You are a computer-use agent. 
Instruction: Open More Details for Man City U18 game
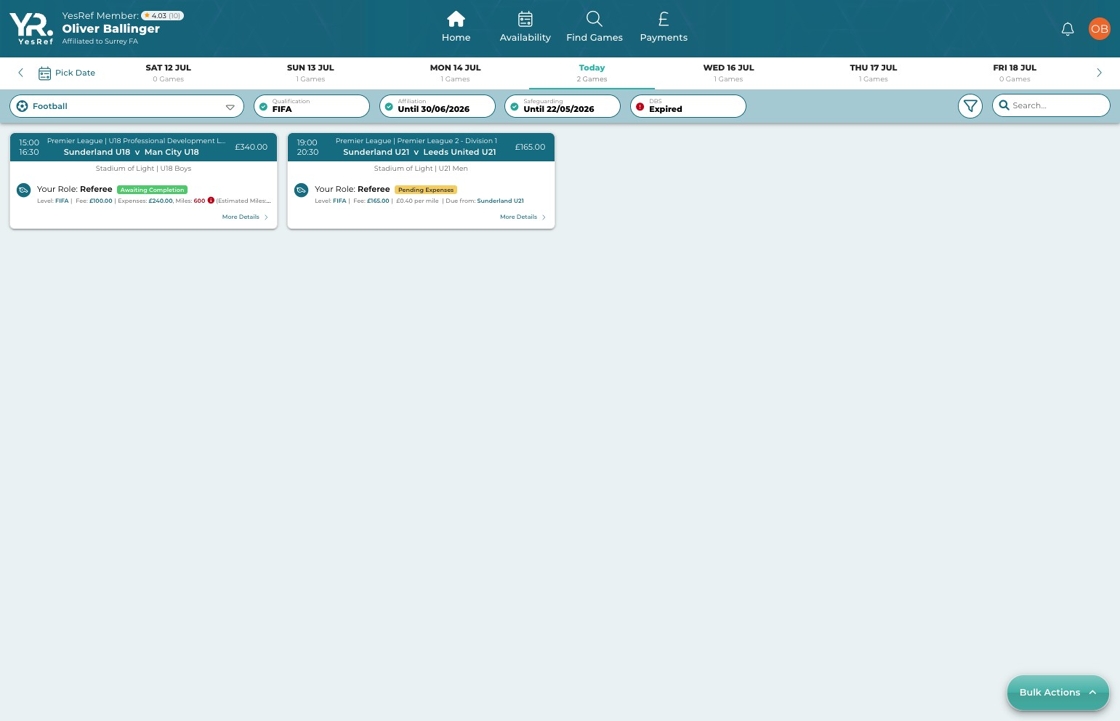[x=245, y=217]
